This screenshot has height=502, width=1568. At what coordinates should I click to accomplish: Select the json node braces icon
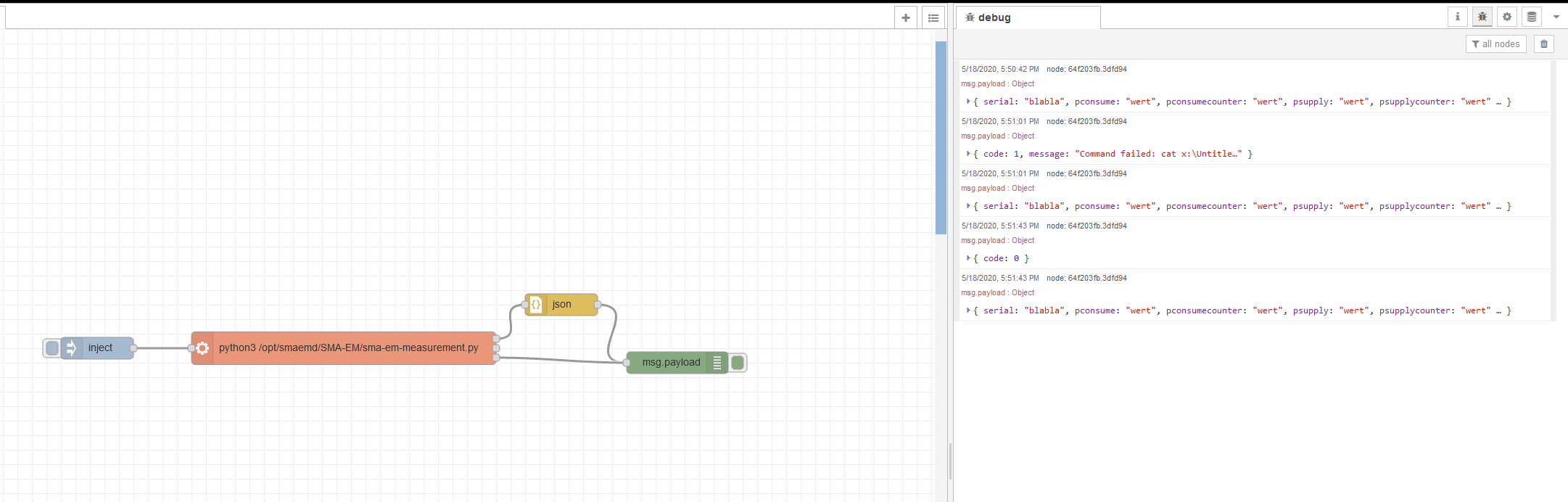coord(536,305)
